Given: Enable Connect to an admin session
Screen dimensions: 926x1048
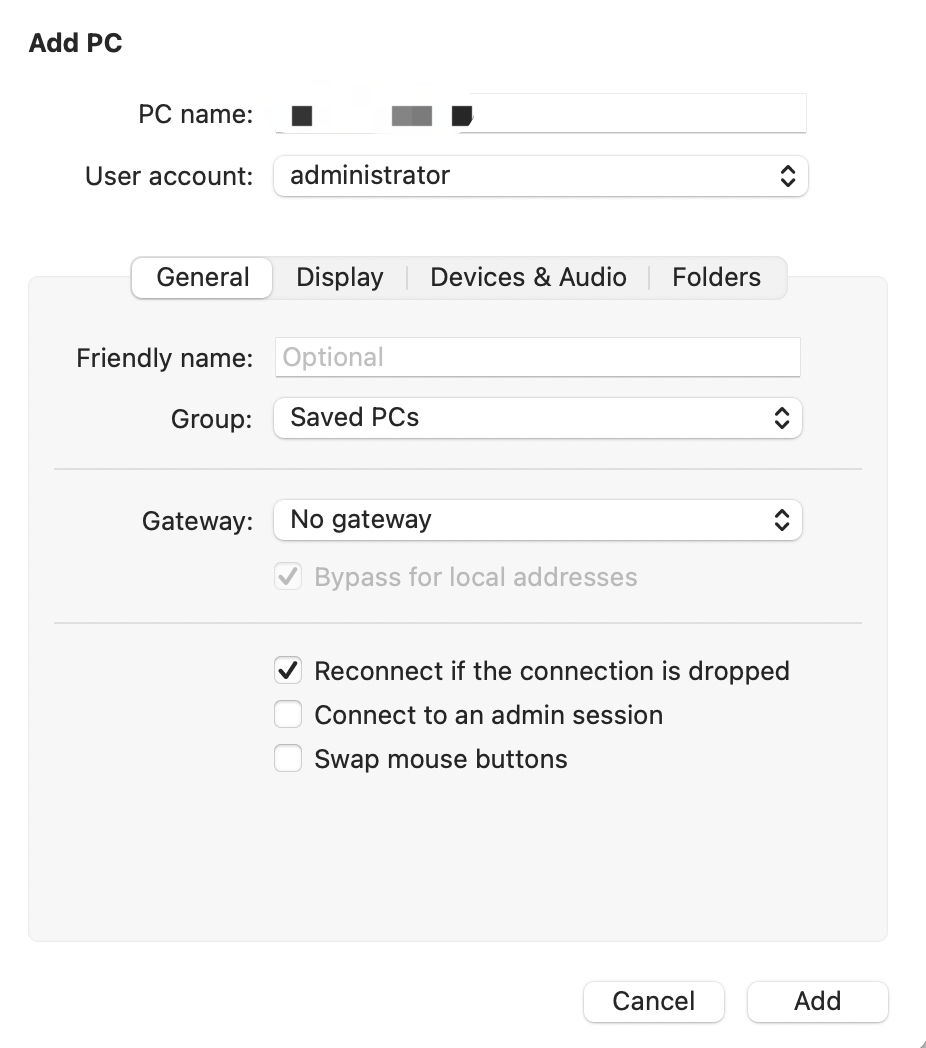Looking at the screenshot, I should (x=288, y=715).
